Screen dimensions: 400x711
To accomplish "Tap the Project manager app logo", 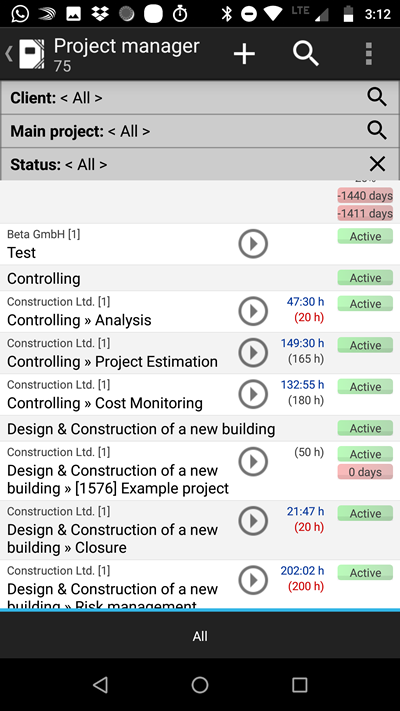I will (31, 54).
